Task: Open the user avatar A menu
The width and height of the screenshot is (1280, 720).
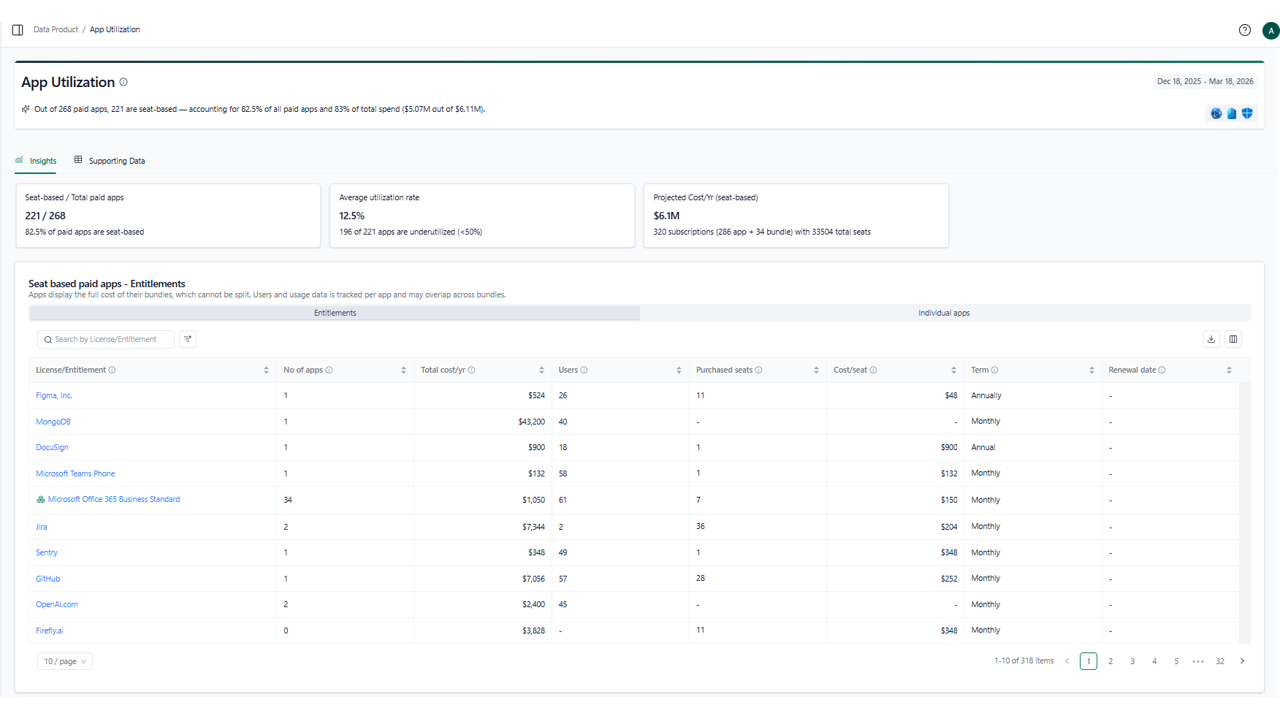Action: click(x=1271, y=31)
